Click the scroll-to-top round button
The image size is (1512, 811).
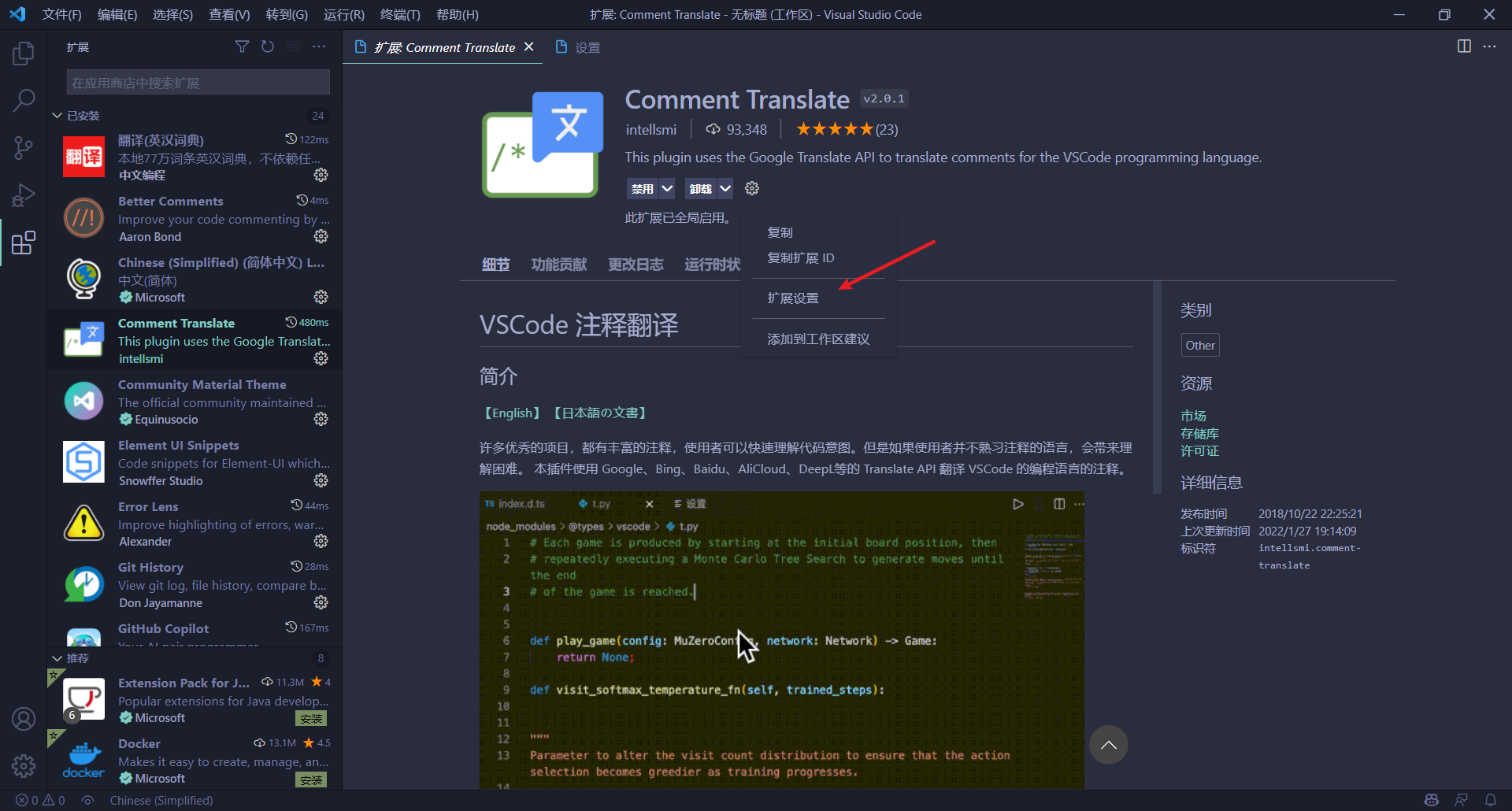1108,745
